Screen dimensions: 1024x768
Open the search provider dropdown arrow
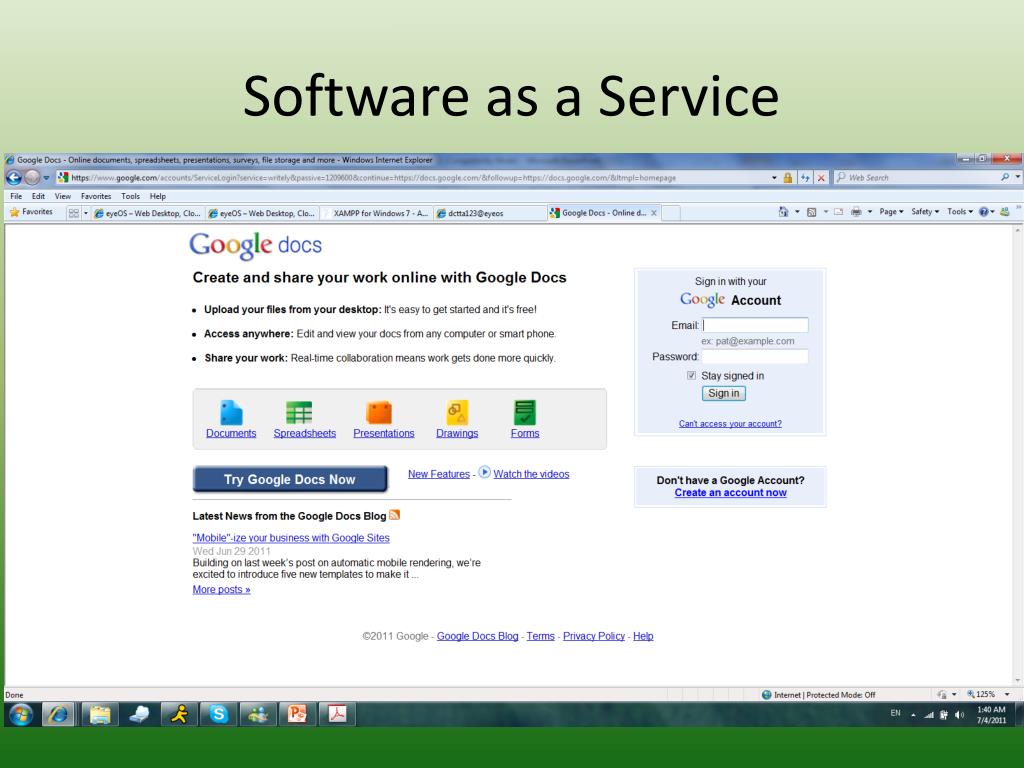[x=1017, y=177]
